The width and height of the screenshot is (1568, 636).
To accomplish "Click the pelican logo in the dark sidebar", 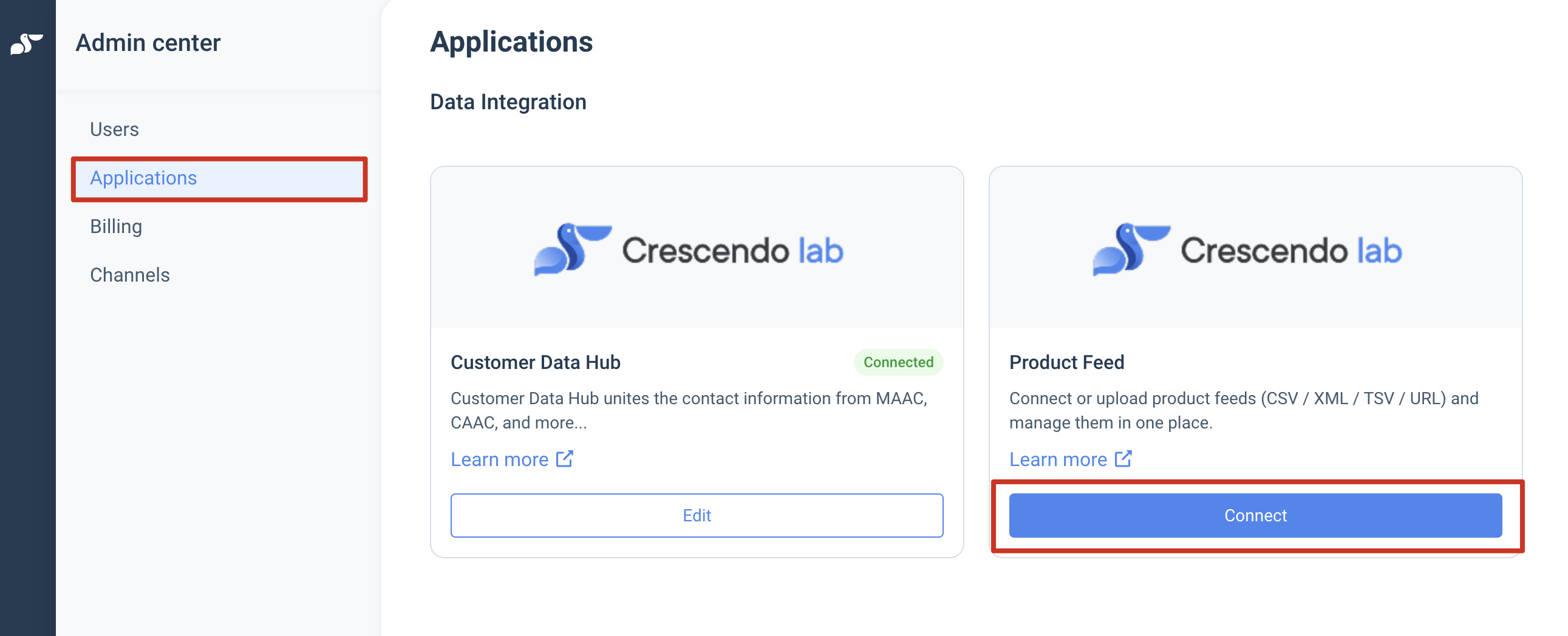I will coord(27,42).
